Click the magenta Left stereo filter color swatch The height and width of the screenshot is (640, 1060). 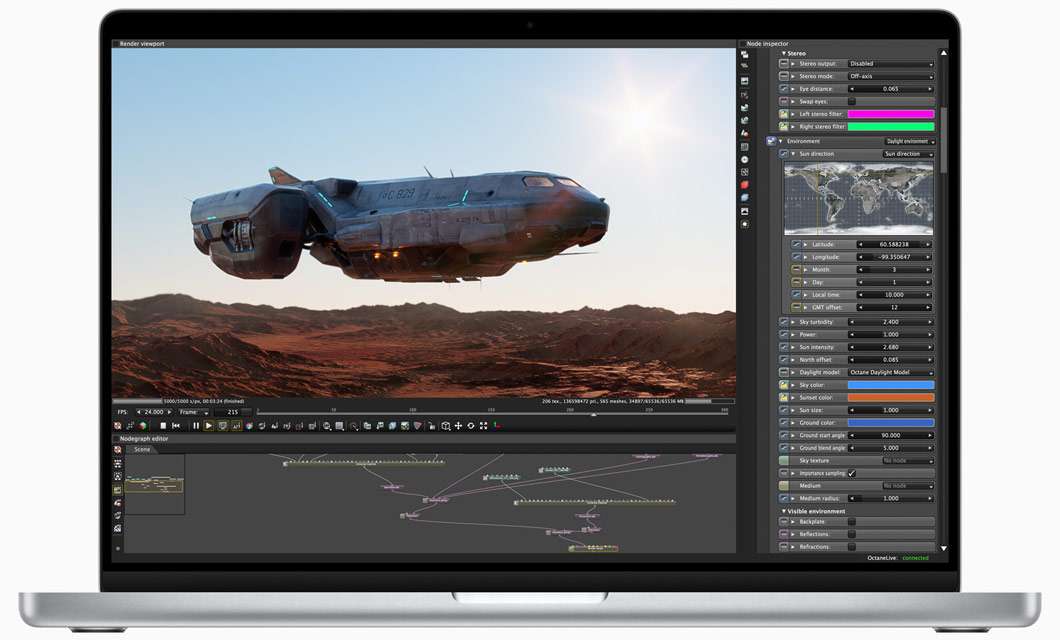[x=890, y=114]
